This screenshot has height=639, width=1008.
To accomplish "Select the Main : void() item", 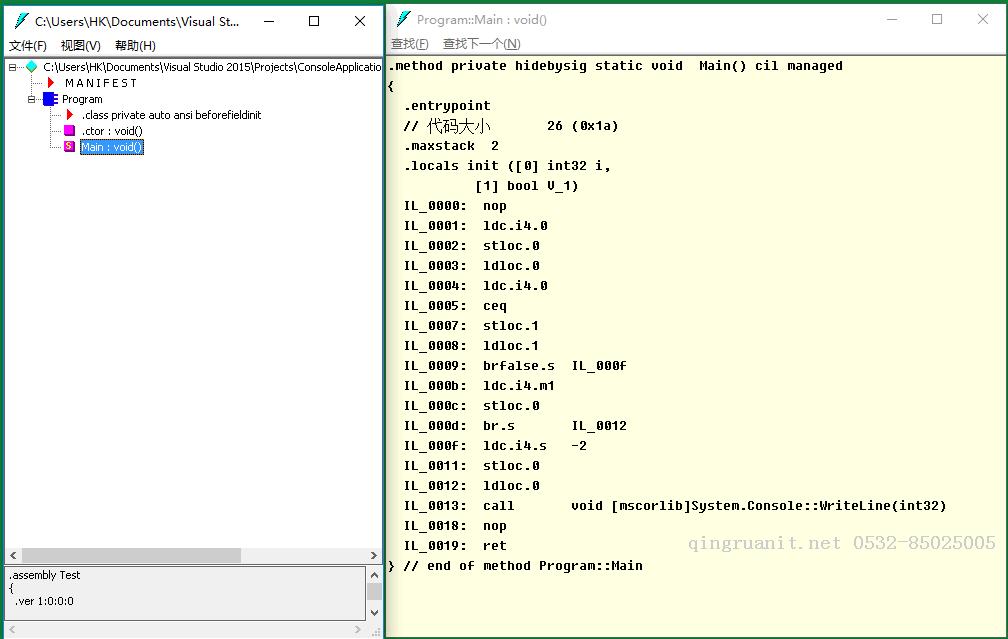I will pyautogui.click(x=112, y=147).
